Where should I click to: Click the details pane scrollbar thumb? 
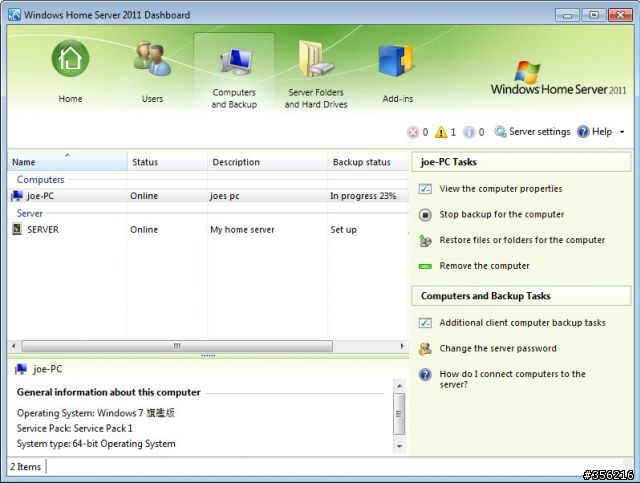pyautogui.click(x=399, y=414)
